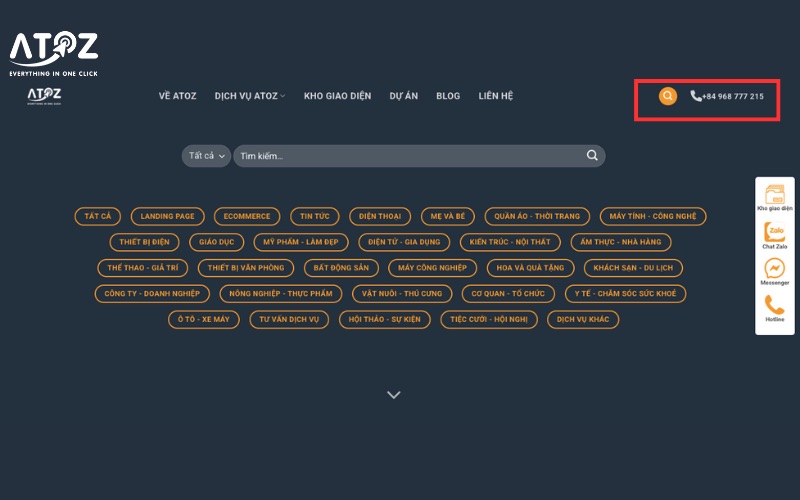Image resolution: width=800 pixels, height=500 pixels.
Task: Open DỰ ÁN menu item
Action: coord(404,96)
